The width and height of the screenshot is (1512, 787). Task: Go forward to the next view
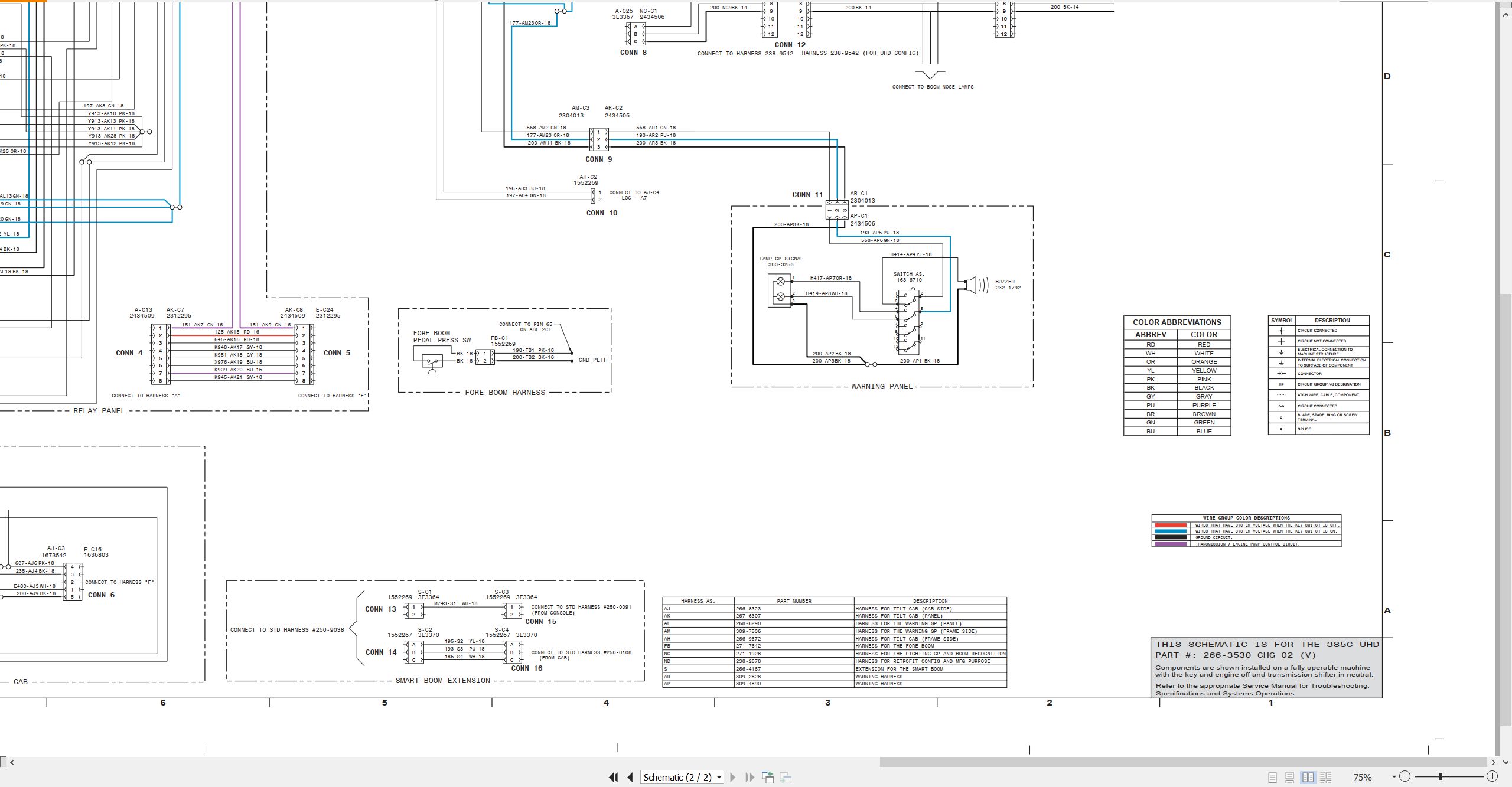click(786, 778)
